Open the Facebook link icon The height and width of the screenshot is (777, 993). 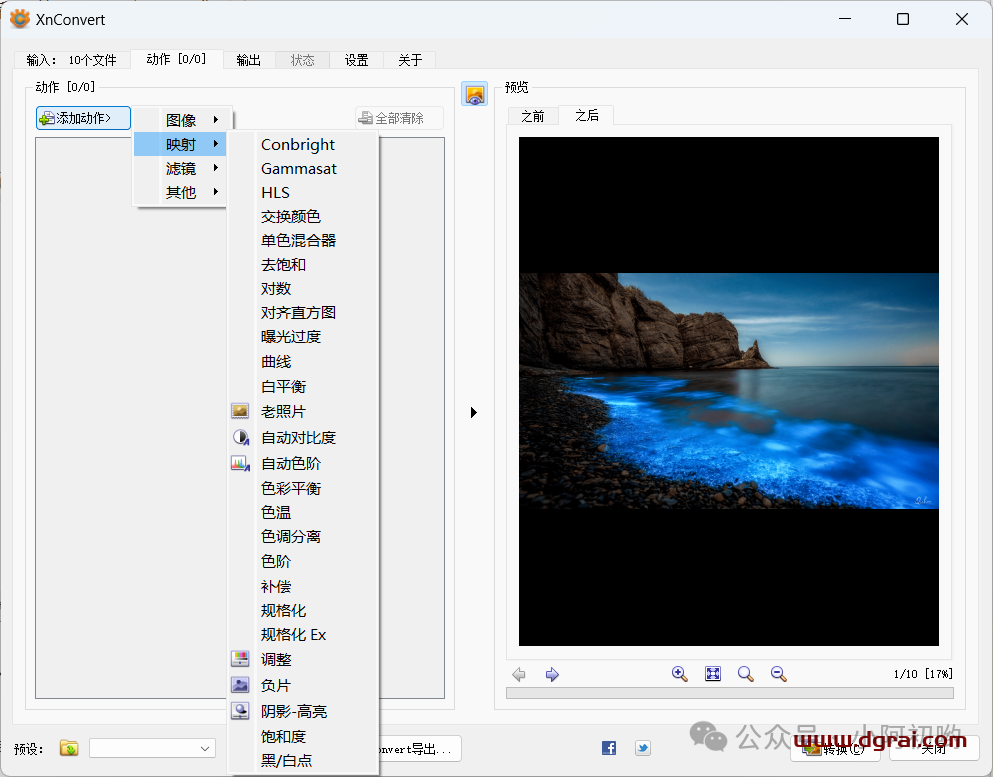[609, 748]
